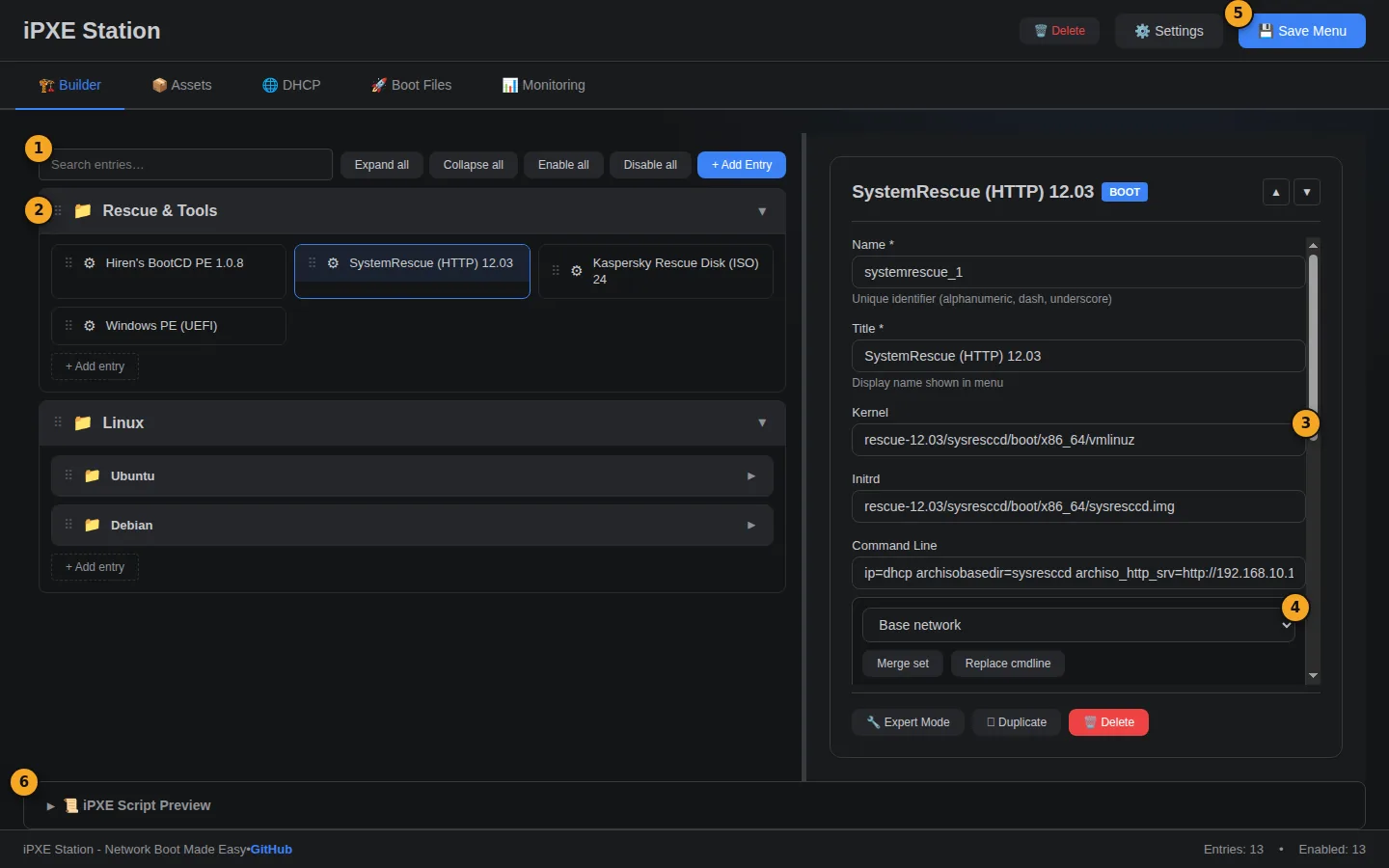Click the drag handle on Windows PE entry

click(x=68, y=326)
